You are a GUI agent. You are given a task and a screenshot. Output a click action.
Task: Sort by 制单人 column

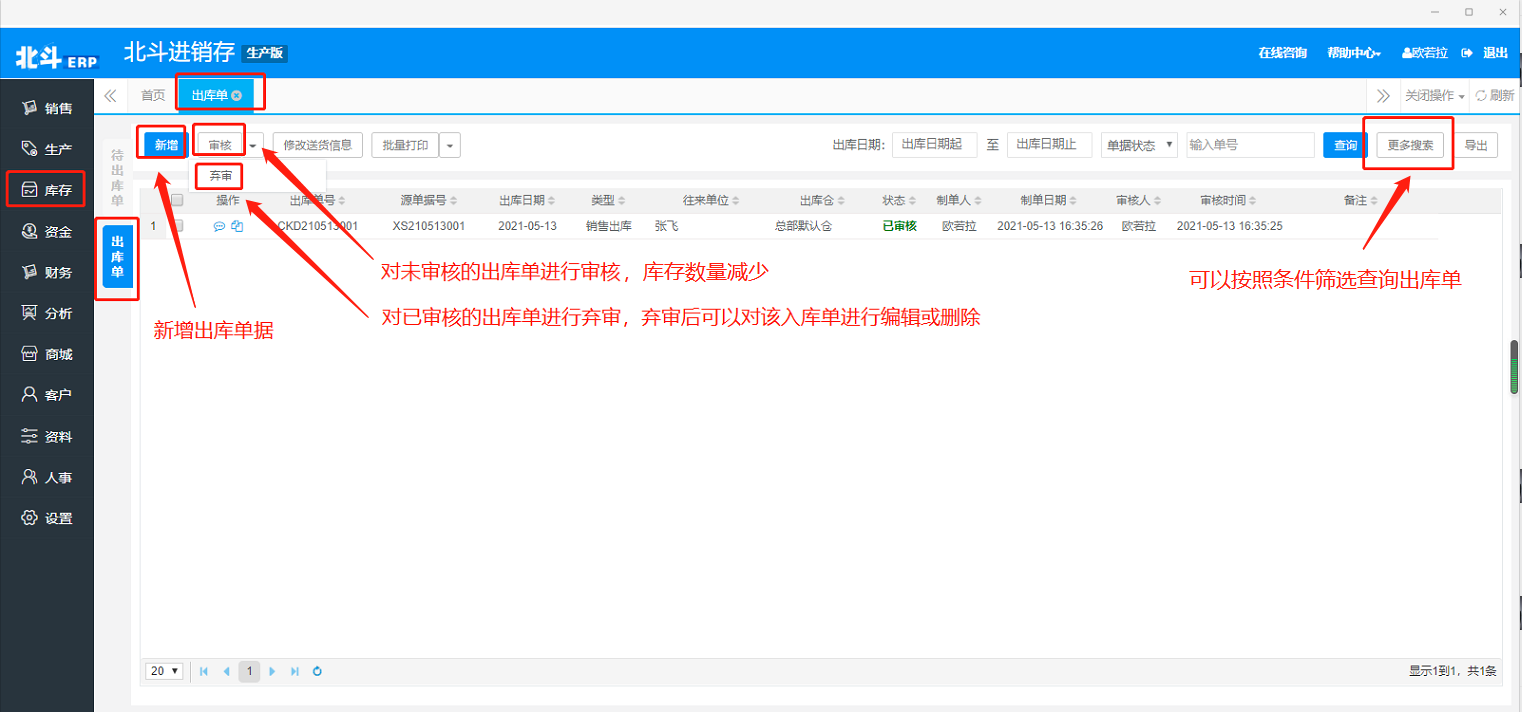(959, 200)
